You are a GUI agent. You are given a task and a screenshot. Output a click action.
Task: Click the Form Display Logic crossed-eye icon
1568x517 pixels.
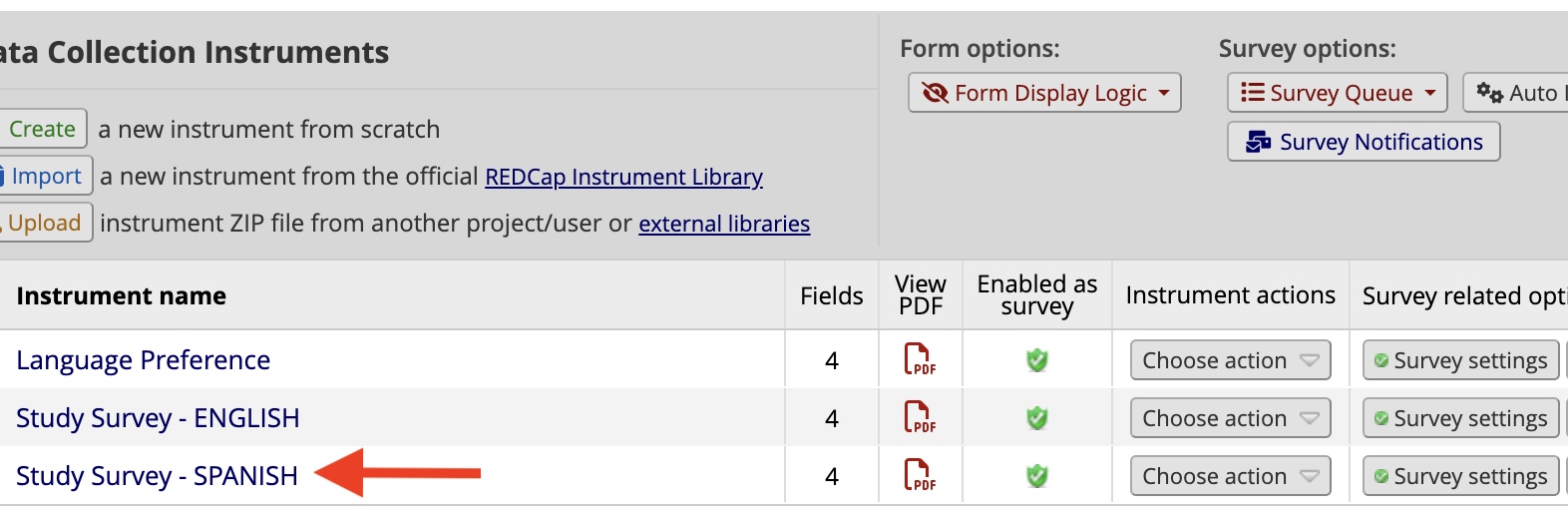pos(936,93)
